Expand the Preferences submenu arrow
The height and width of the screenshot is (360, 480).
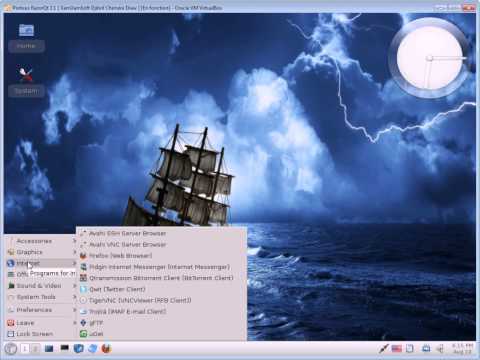click(x=74, y=310)
